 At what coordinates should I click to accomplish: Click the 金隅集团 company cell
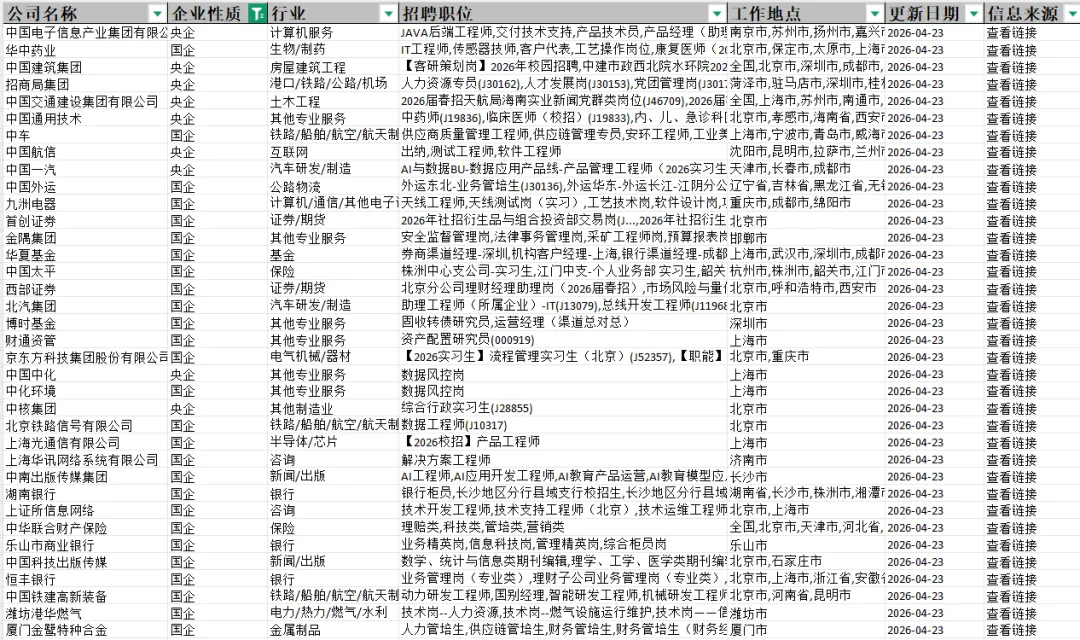[x=85, y=238]
